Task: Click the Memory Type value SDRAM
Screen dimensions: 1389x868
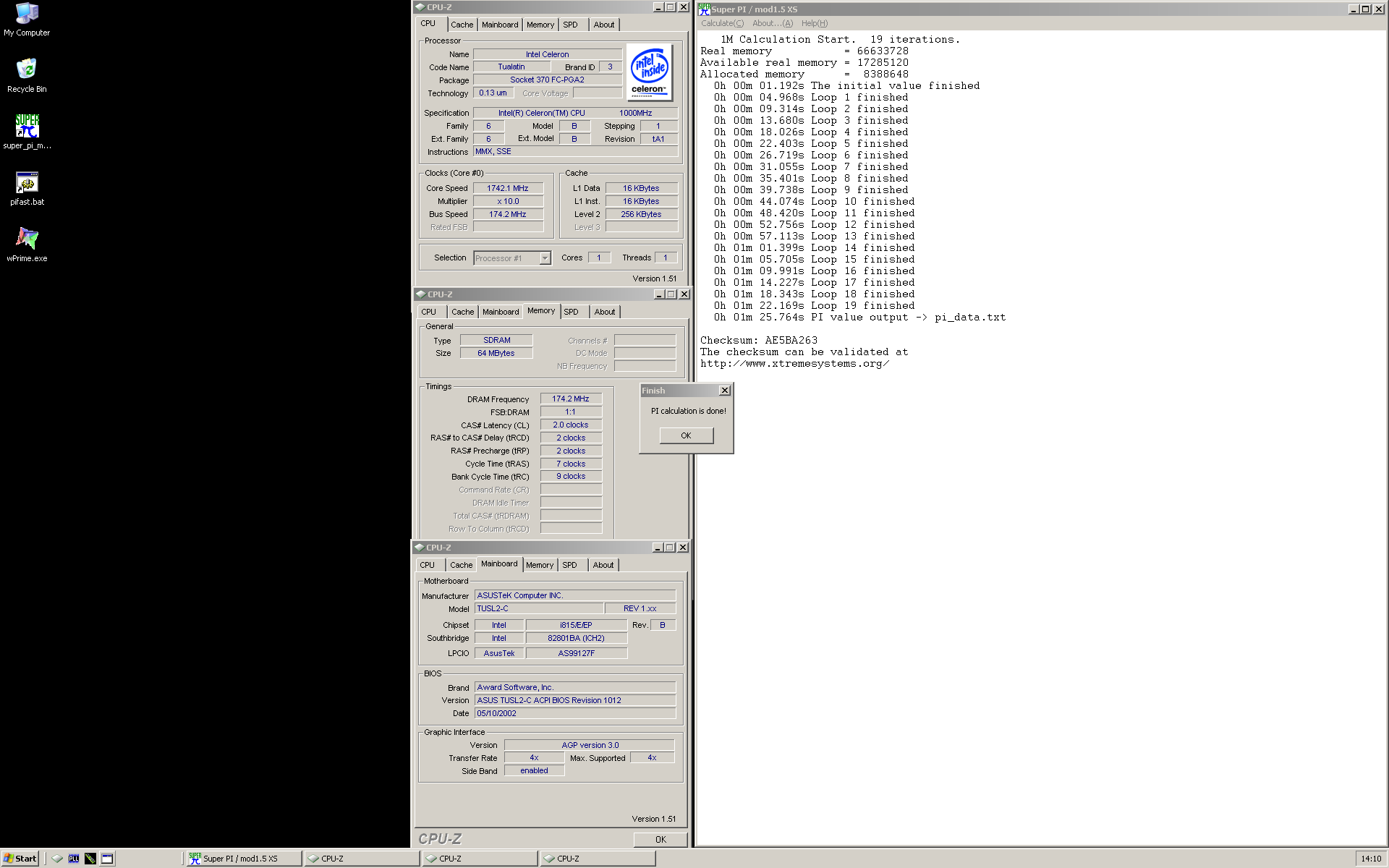Action: 497,340
